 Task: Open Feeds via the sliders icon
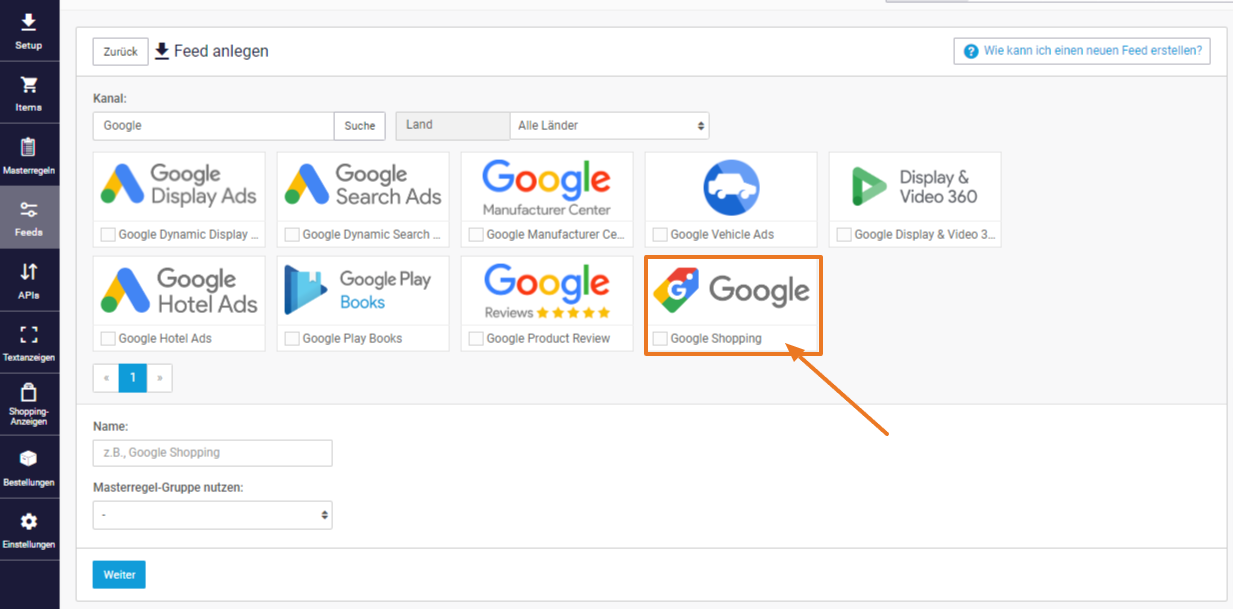click(x=29, y=209)
